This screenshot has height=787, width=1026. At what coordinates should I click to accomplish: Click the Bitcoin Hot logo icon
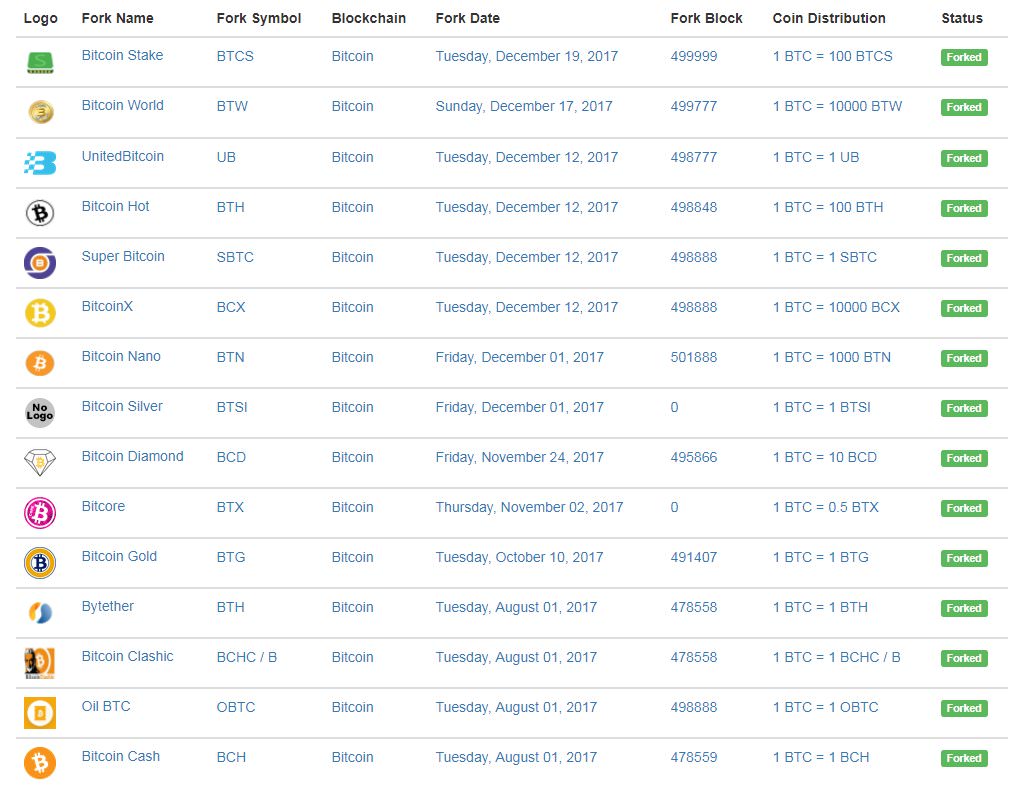pos(40,213)
